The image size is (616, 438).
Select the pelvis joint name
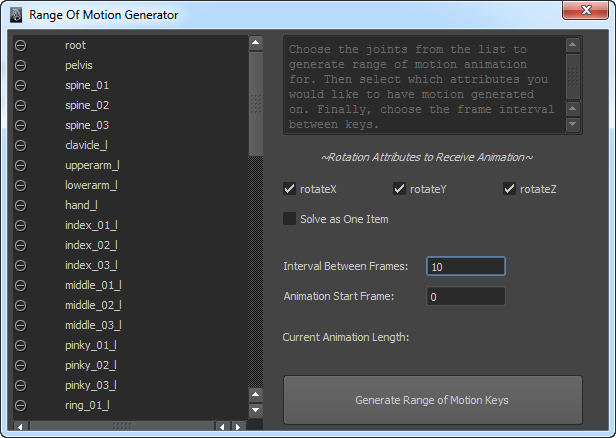79,65
